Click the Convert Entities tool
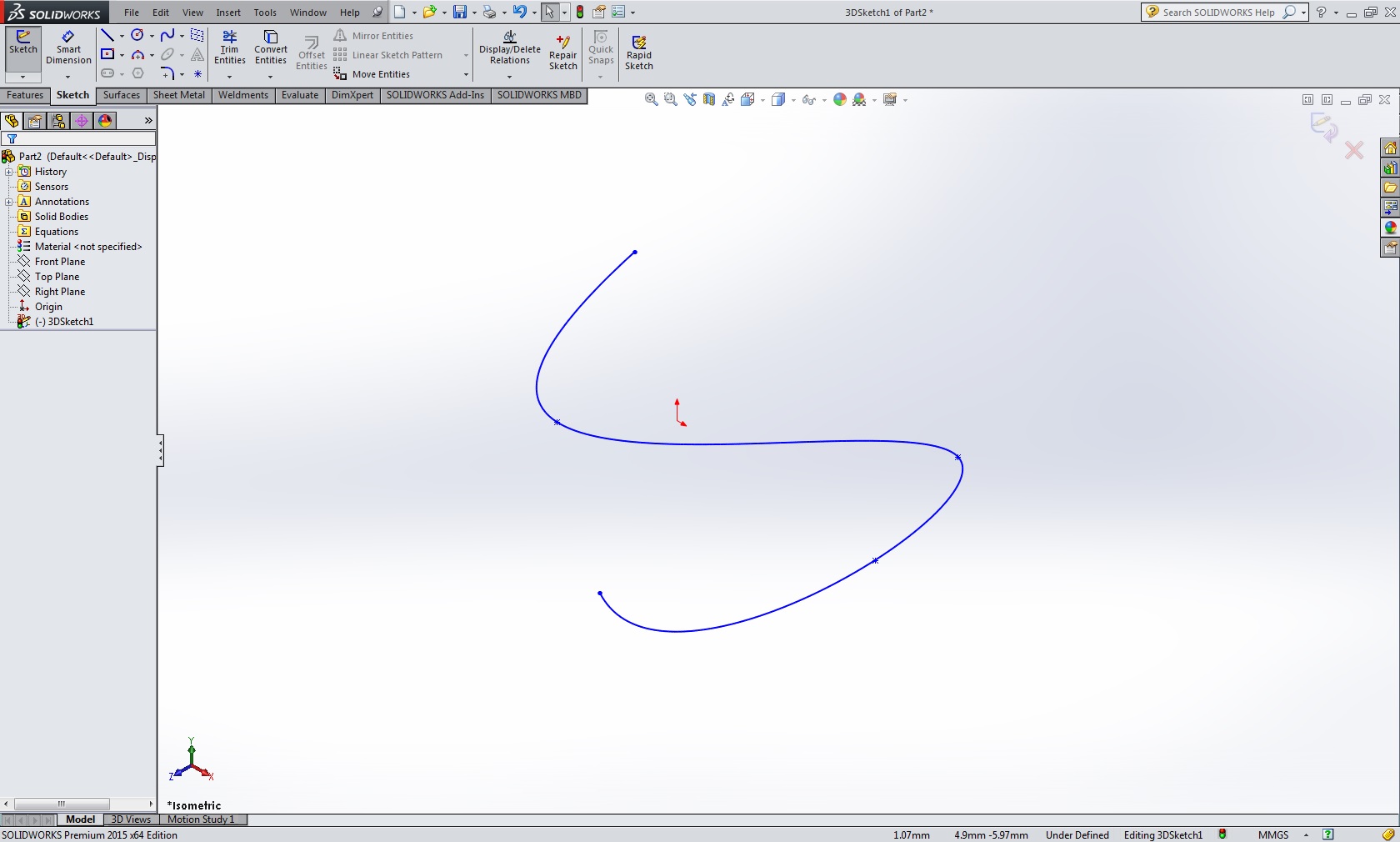The width and height of the screenshot is (1400, 842). (270, 48)
